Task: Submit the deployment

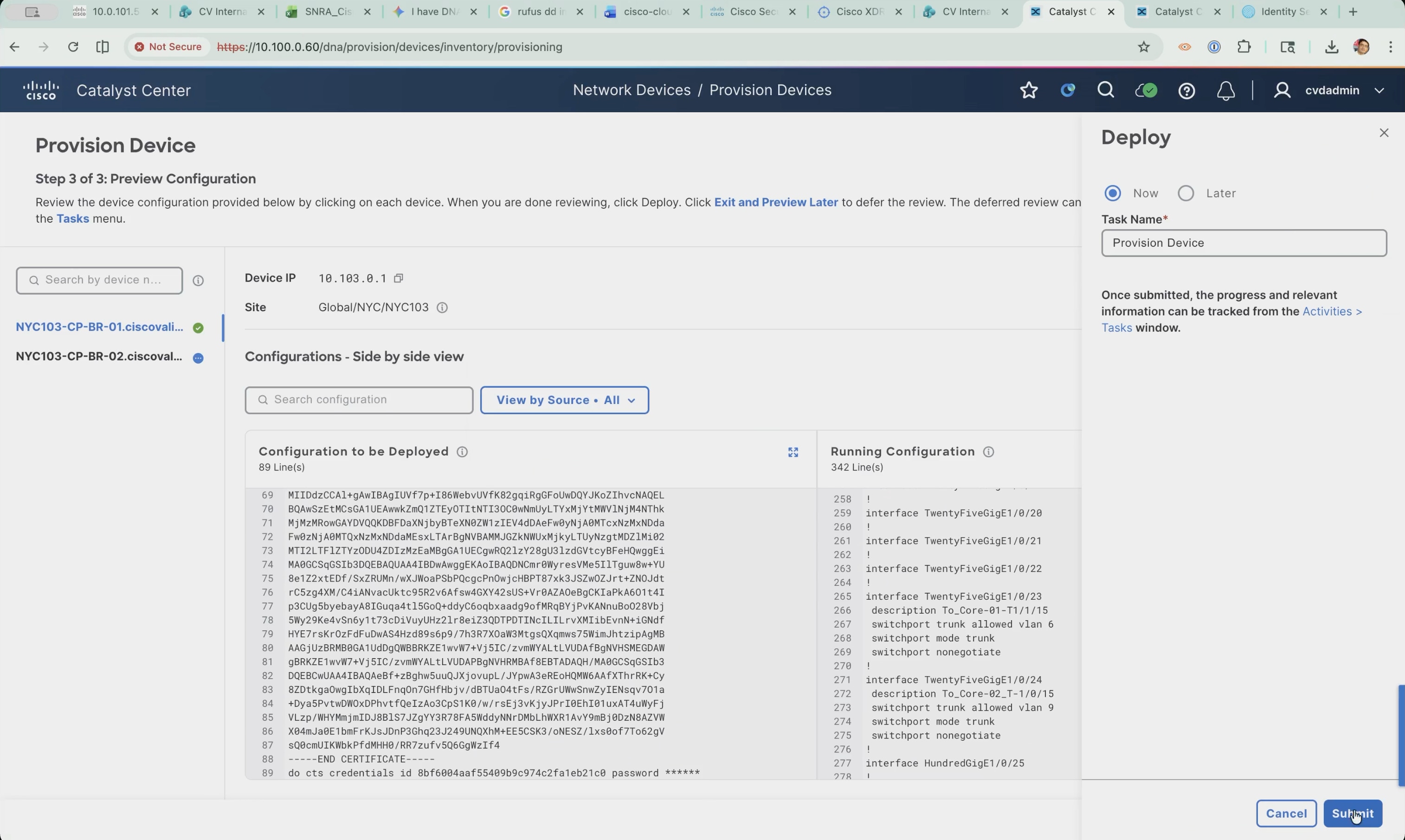Action: coord(1353,814)
